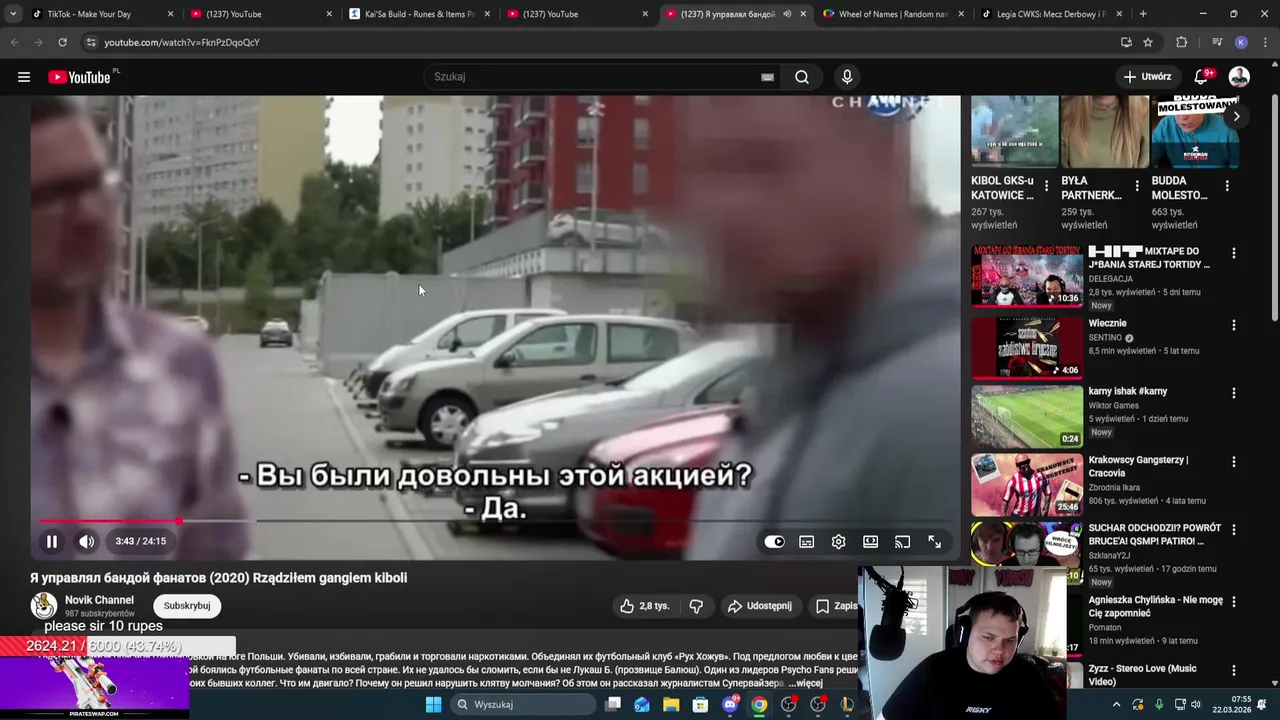Open media control icon in toolbar
1280x720 pixels.
[x=1217, y=42]
